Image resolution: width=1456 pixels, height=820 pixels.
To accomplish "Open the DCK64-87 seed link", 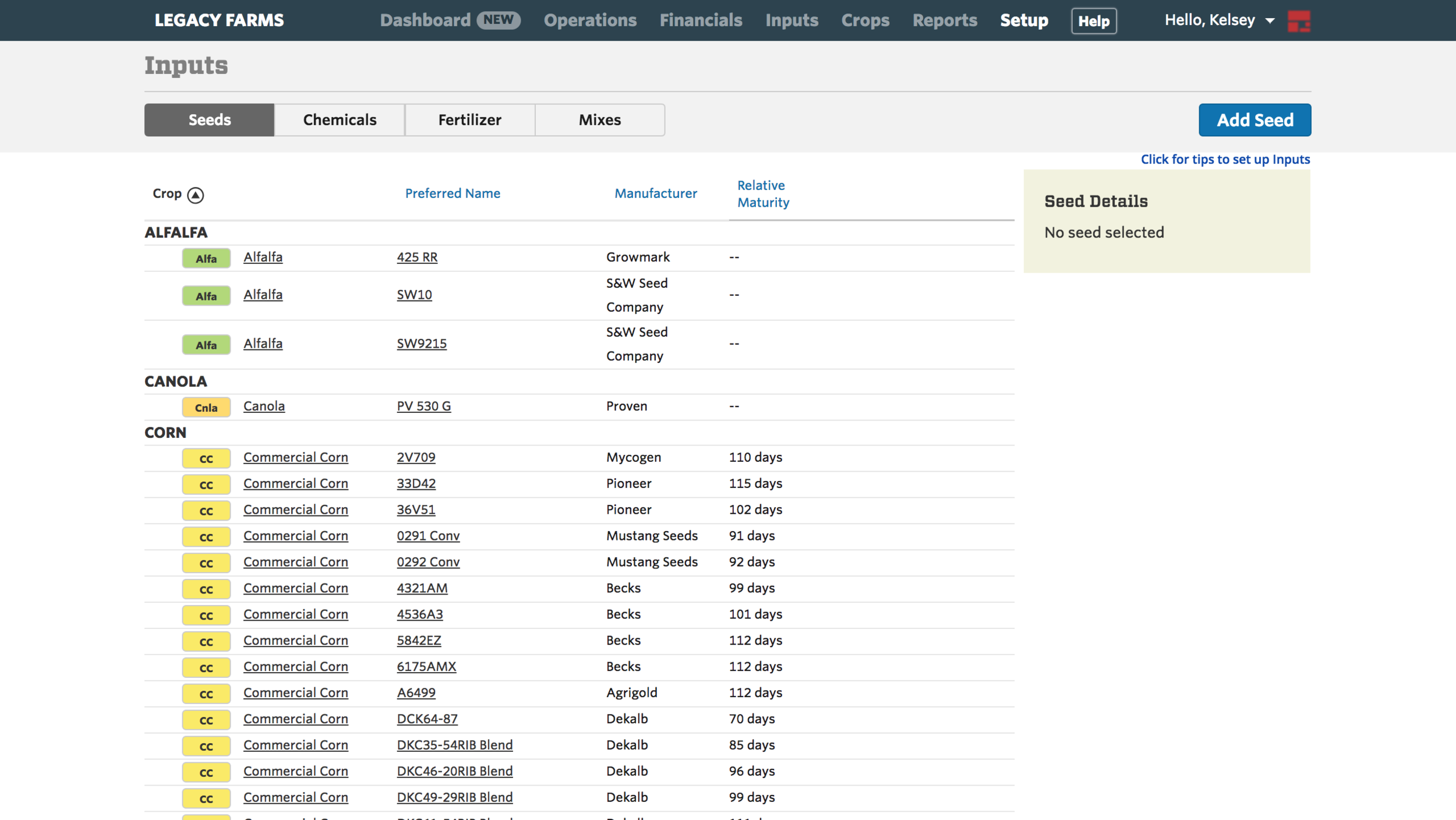I will tap(427, 720).
